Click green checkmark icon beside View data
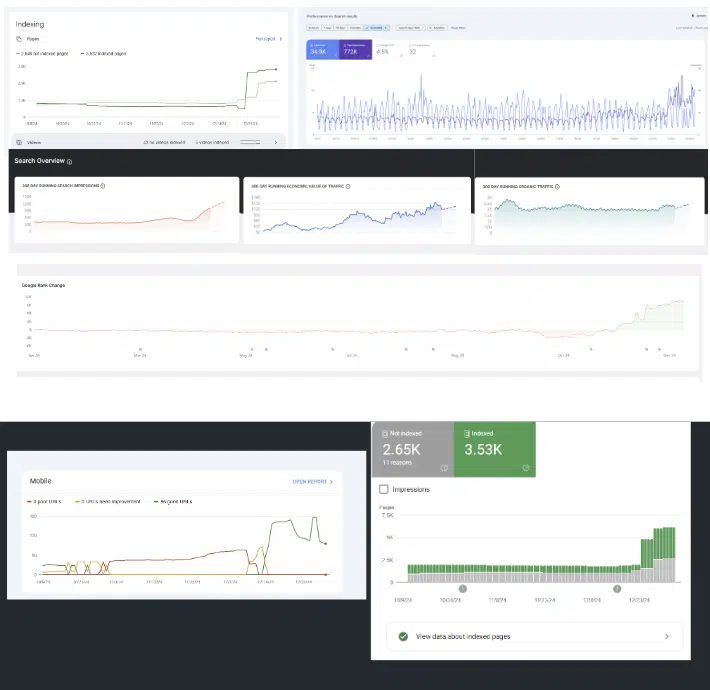The width and height of the screenshot is (710, 690). (402, 636)
